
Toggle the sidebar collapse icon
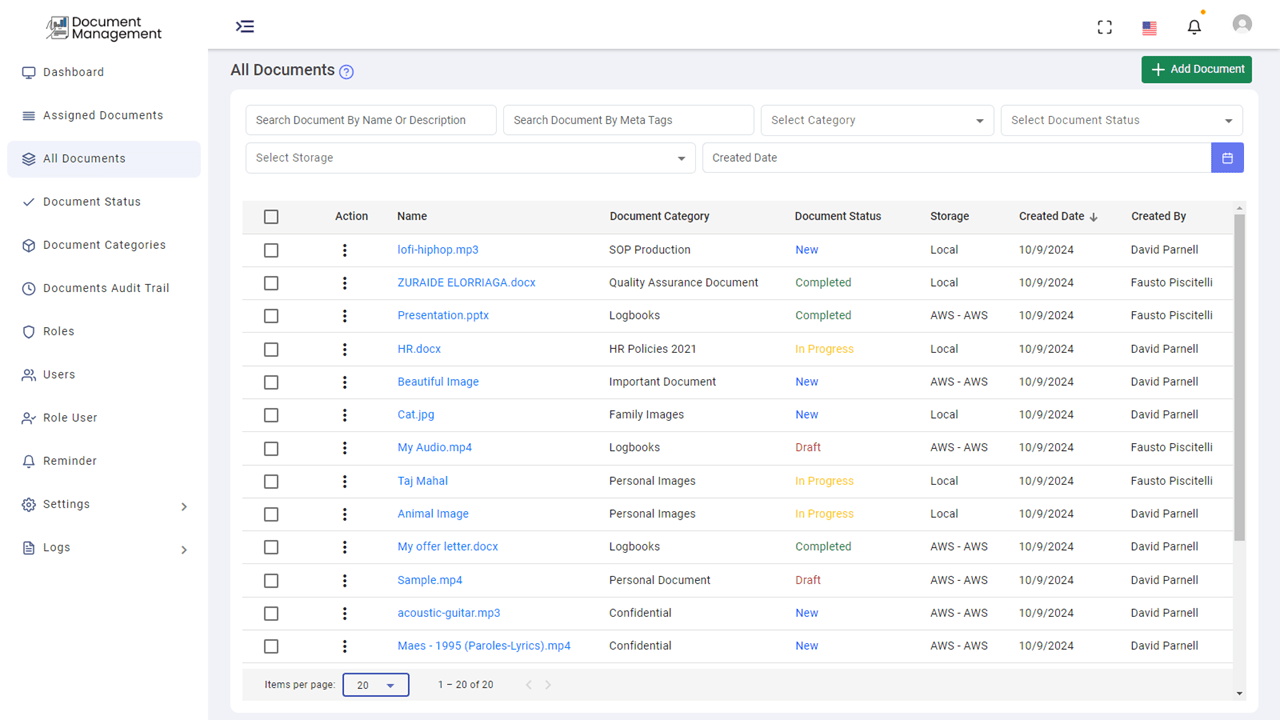[245, 27]
